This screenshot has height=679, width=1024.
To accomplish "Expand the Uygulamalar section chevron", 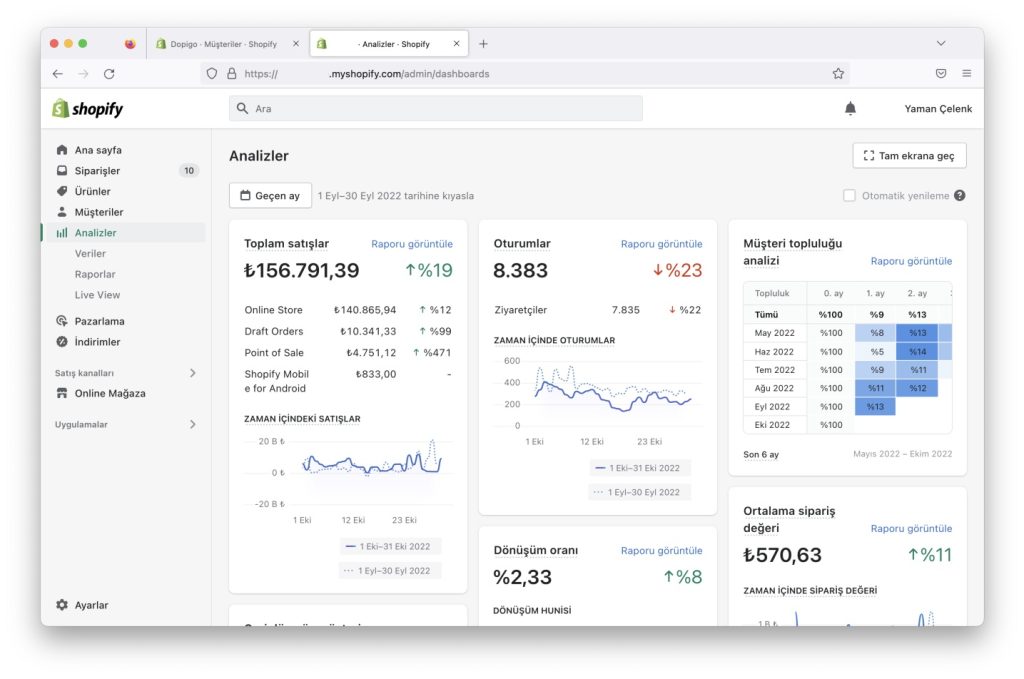I will point(193,424).
